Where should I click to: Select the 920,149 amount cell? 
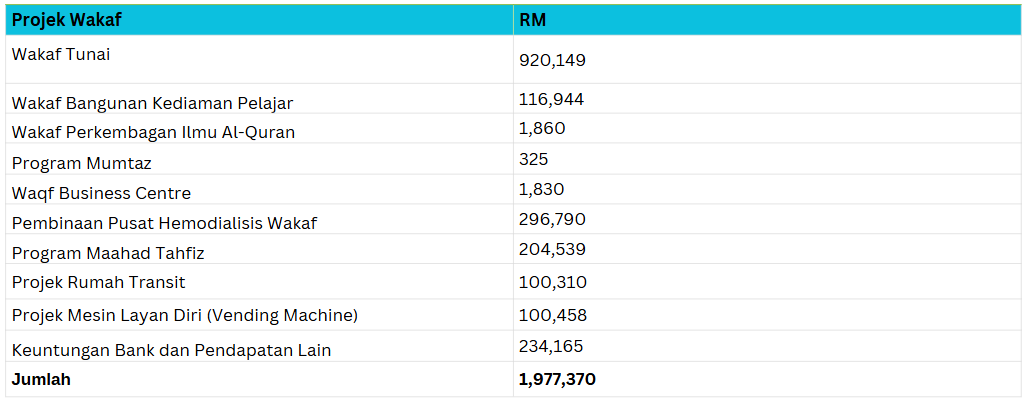tap(552, 60)
